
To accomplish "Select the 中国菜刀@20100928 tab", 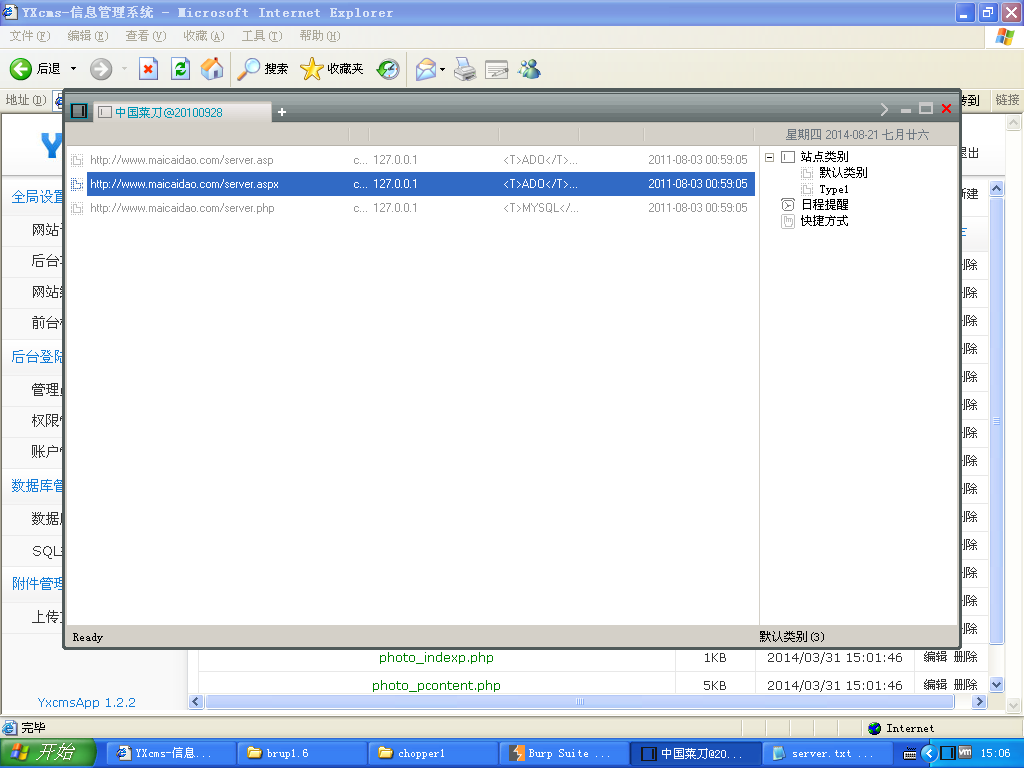I will (x=182, y=112).
